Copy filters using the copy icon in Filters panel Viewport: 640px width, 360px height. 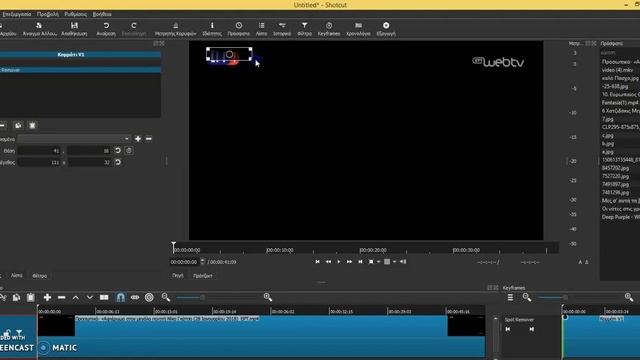[x=18, y=125]
